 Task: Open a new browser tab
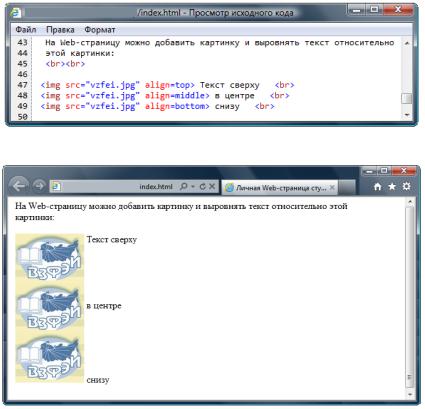(x=347, y=188)
